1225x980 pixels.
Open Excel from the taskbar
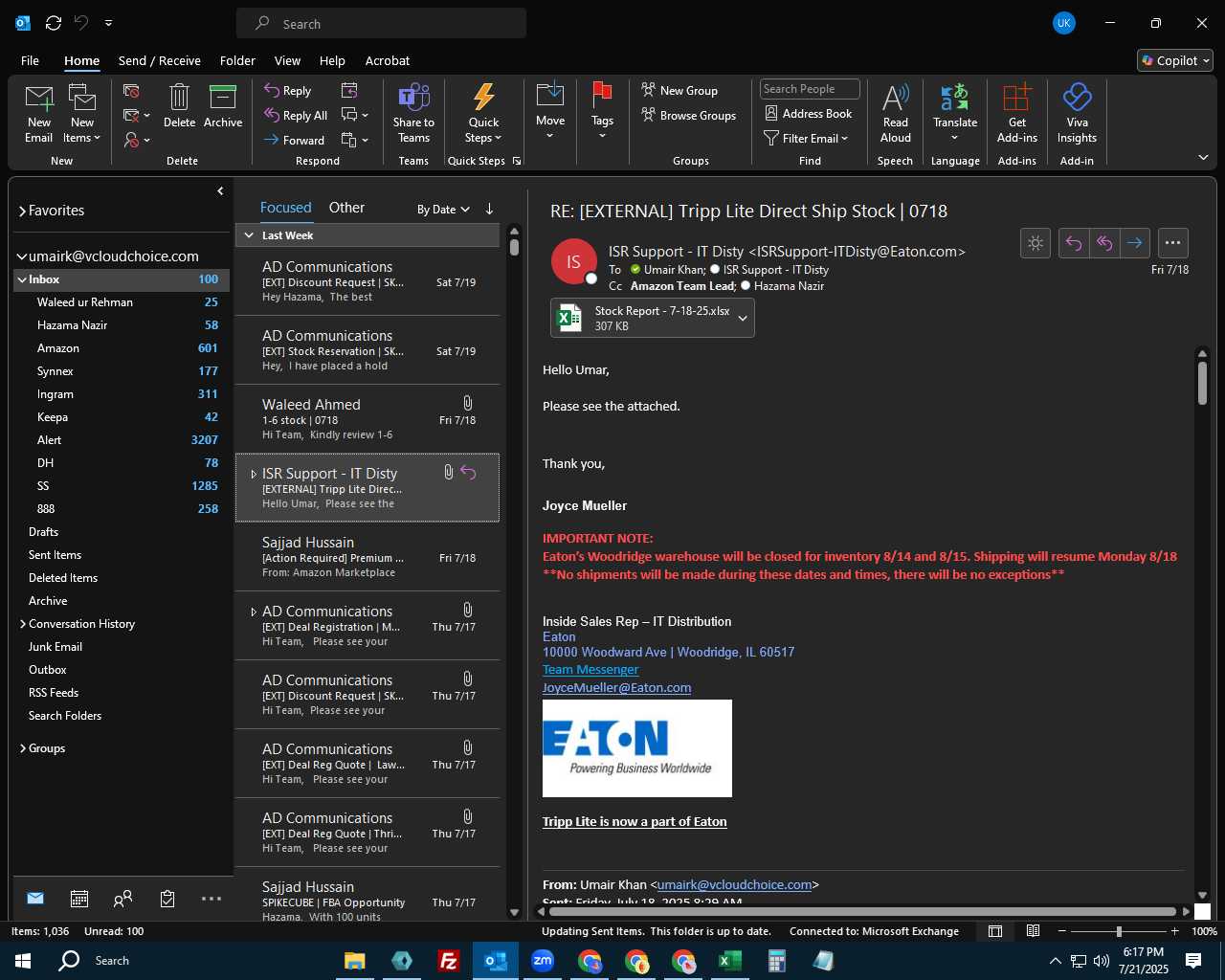coord(729,961)
